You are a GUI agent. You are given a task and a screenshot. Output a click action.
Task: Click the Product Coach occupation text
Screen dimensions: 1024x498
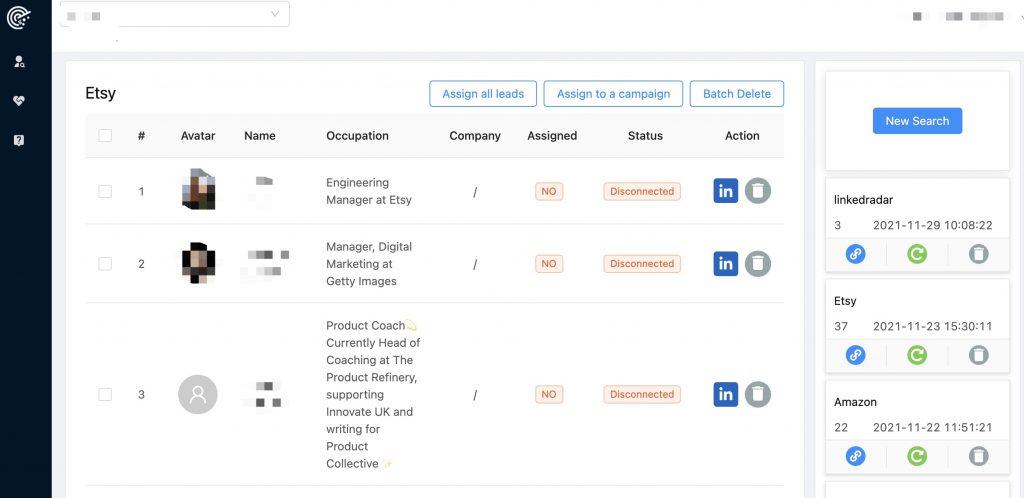click(373, 394)
